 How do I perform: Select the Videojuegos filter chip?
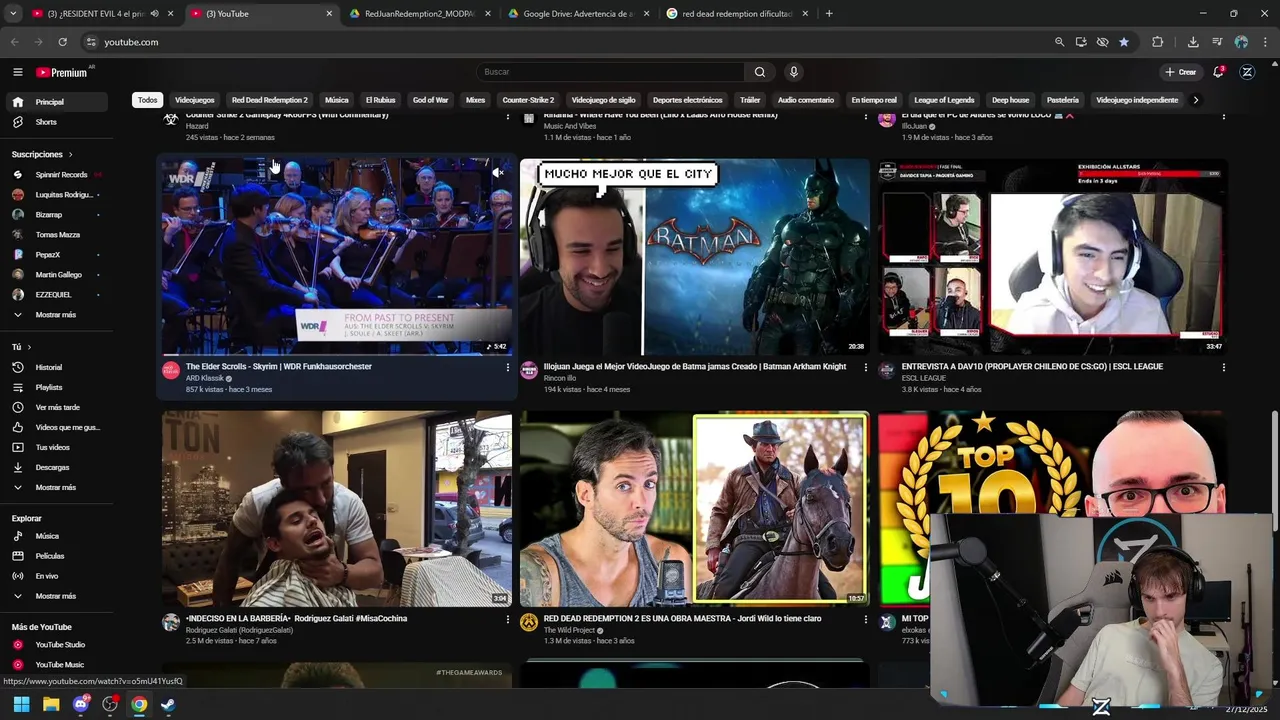point(194,100)
